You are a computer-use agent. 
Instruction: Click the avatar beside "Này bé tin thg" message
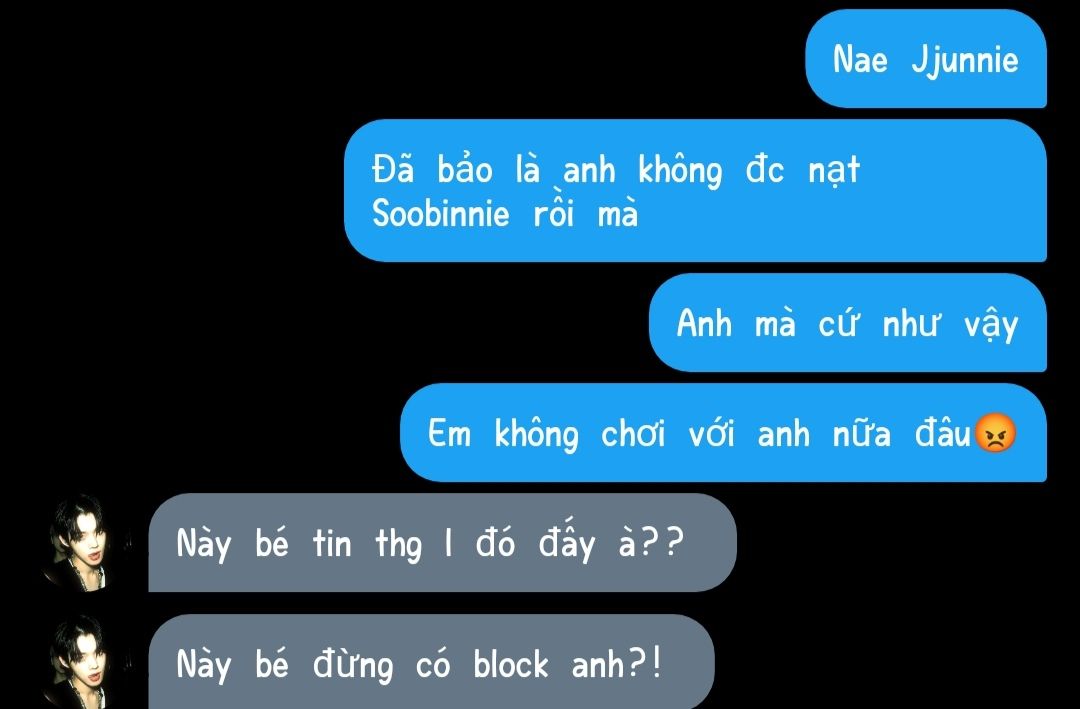point(81,542)
